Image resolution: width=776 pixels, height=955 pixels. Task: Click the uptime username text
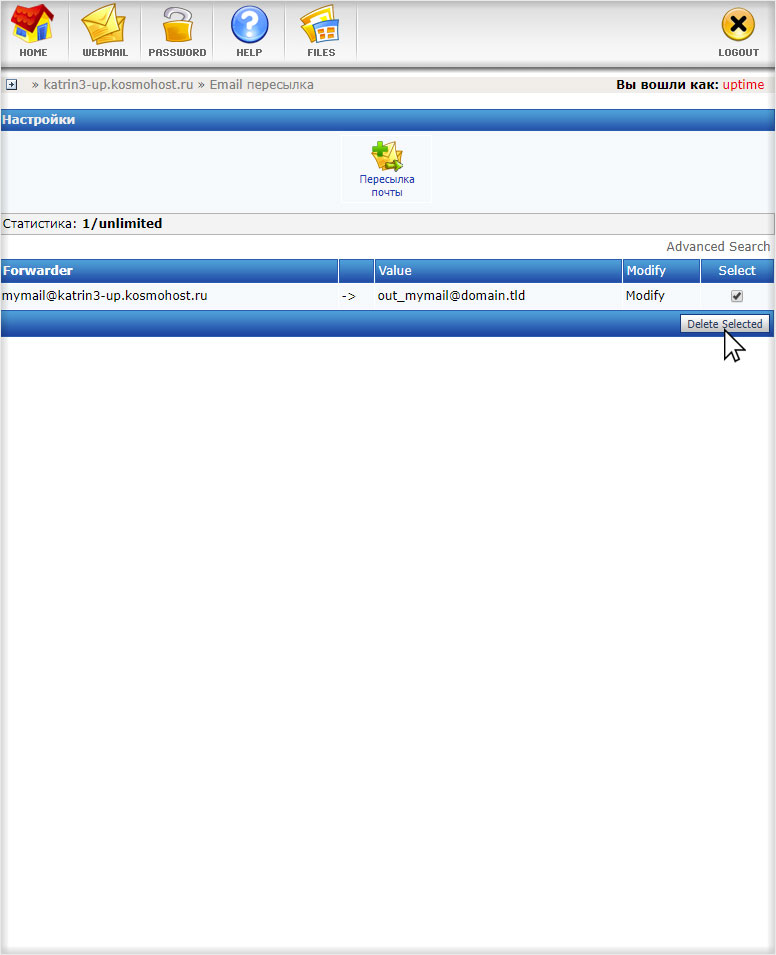pyautogui.click(x=743, y=85)
